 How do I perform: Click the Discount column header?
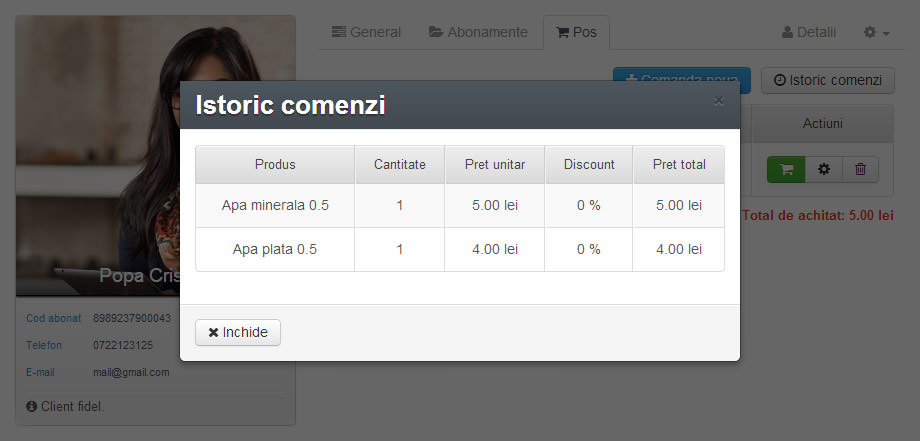[589, 165]
